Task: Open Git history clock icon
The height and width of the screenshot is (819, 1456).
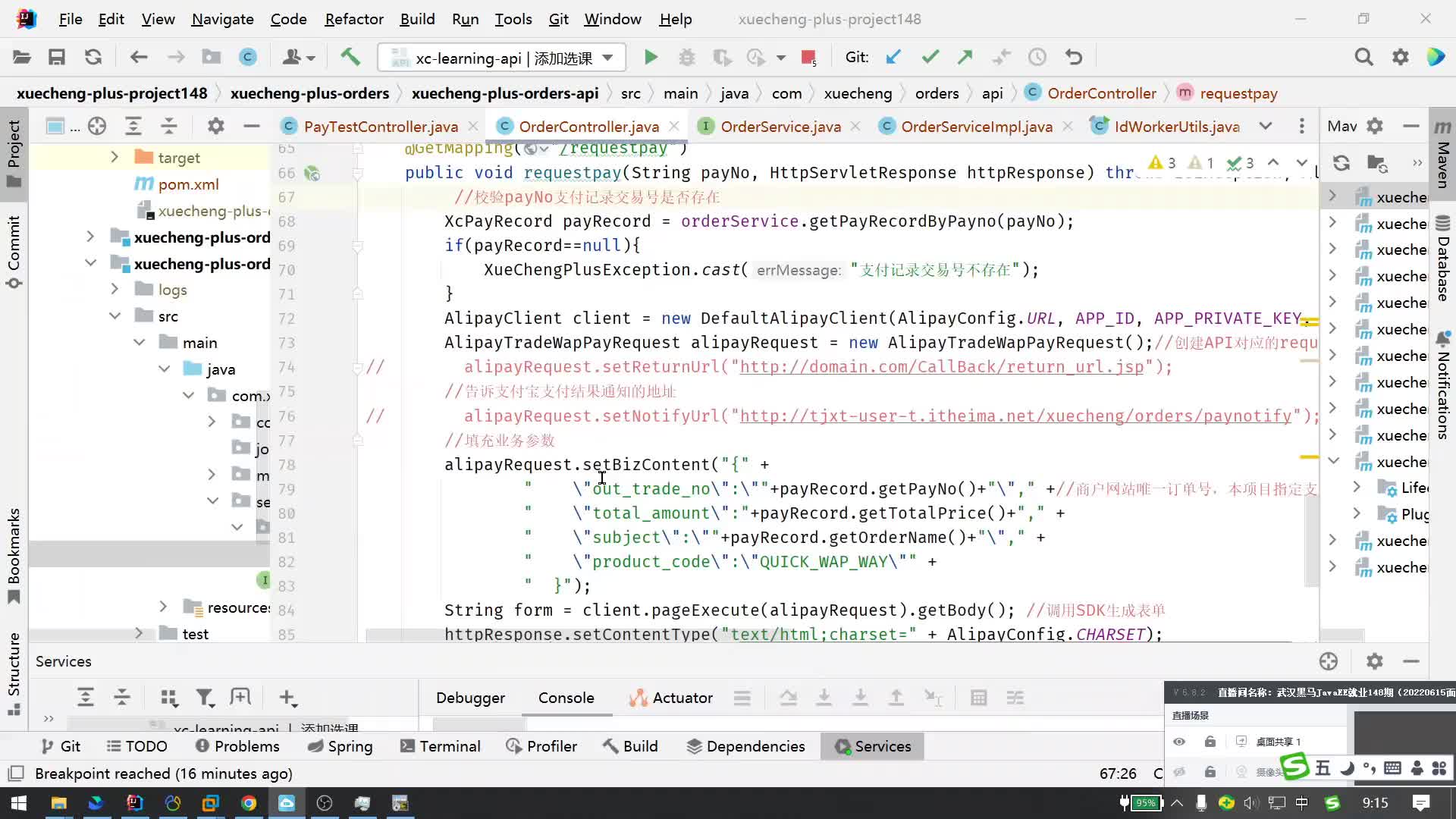Action: [1037, 57]
